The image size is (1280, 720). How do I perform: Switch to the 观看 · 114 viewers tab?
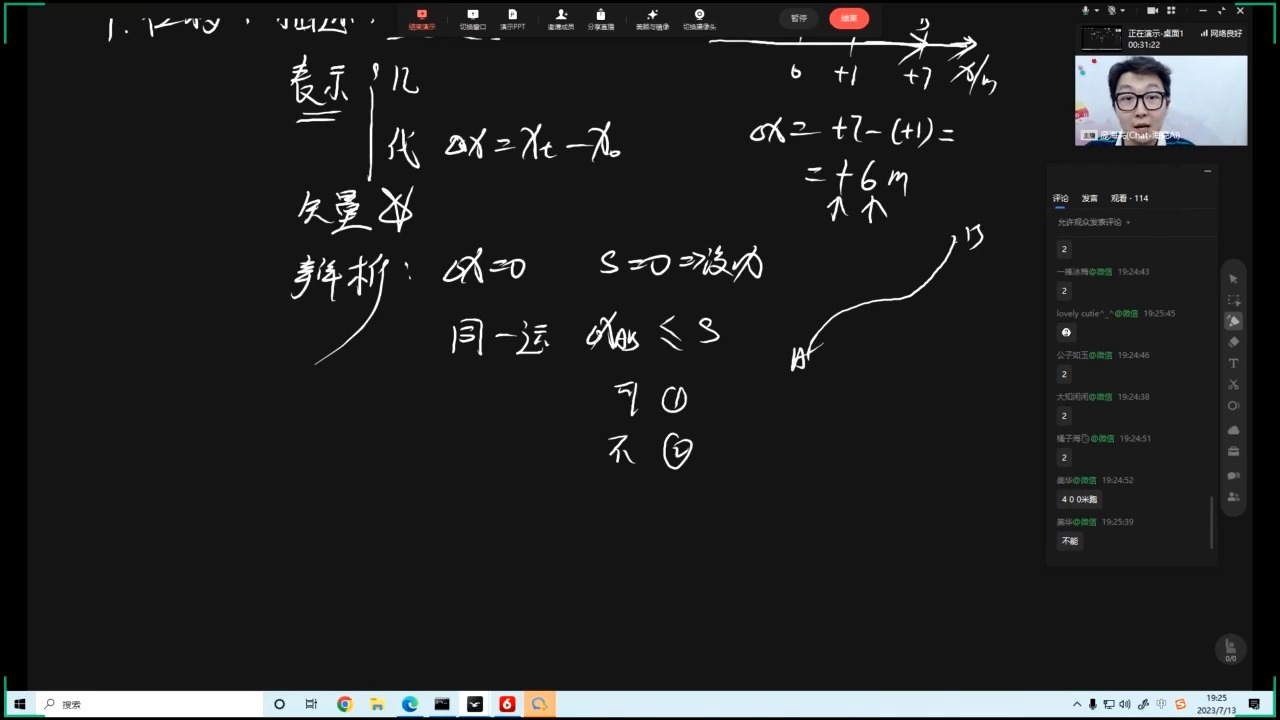pyautogui.click(x=1129, y=198)
